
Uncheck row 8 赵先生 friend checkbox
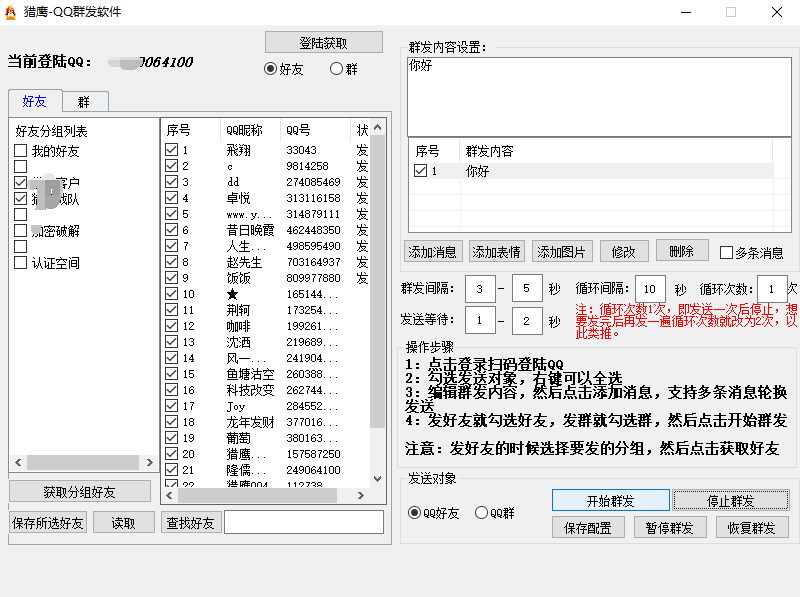(172, 262)
